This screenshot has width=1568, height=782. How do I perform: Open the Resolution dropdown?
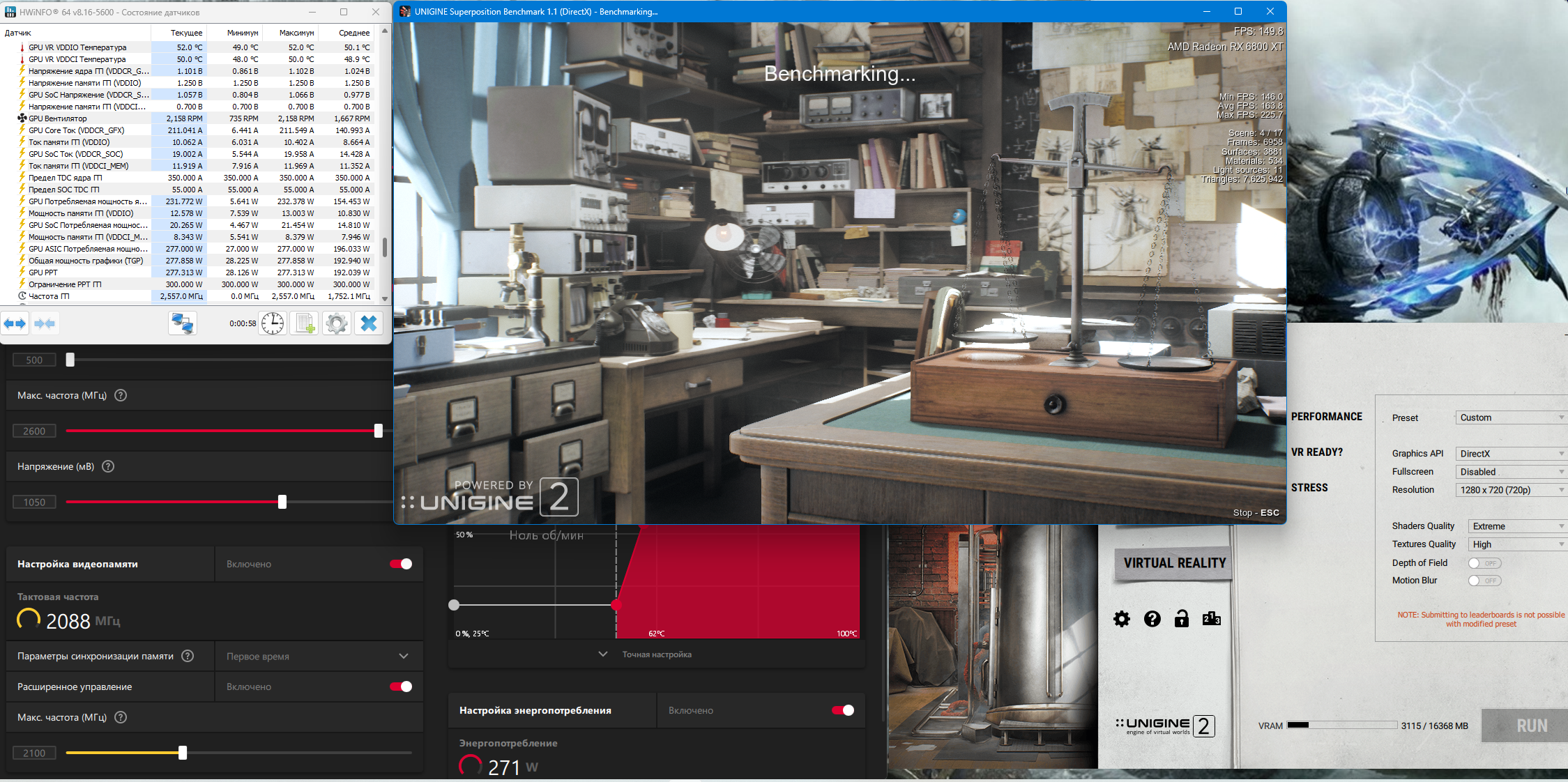click(x=1511, y=490)
